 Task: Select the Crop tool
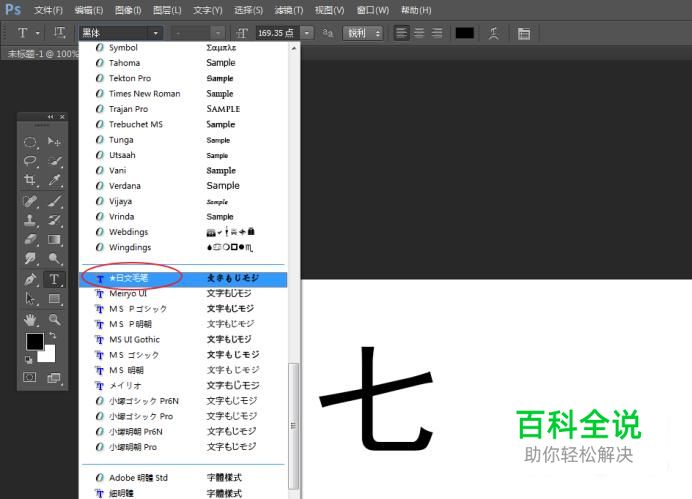[30, 180]
